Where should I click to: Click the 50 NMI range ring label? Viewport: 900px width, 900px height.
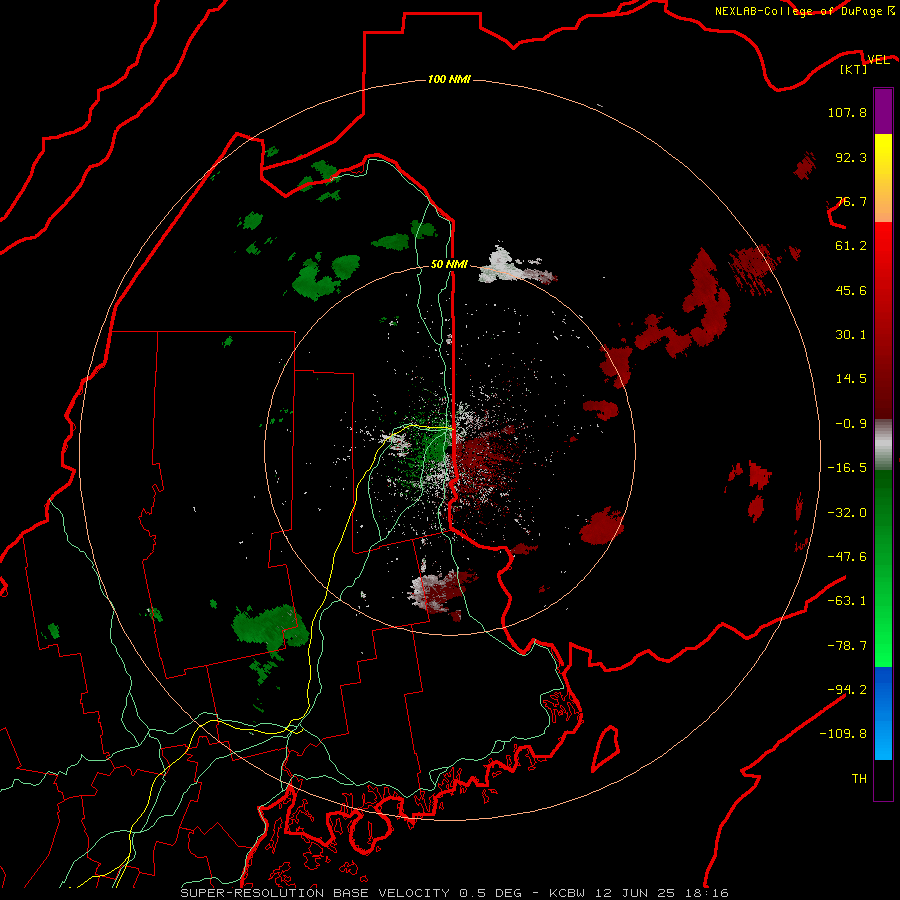(449, 264)
